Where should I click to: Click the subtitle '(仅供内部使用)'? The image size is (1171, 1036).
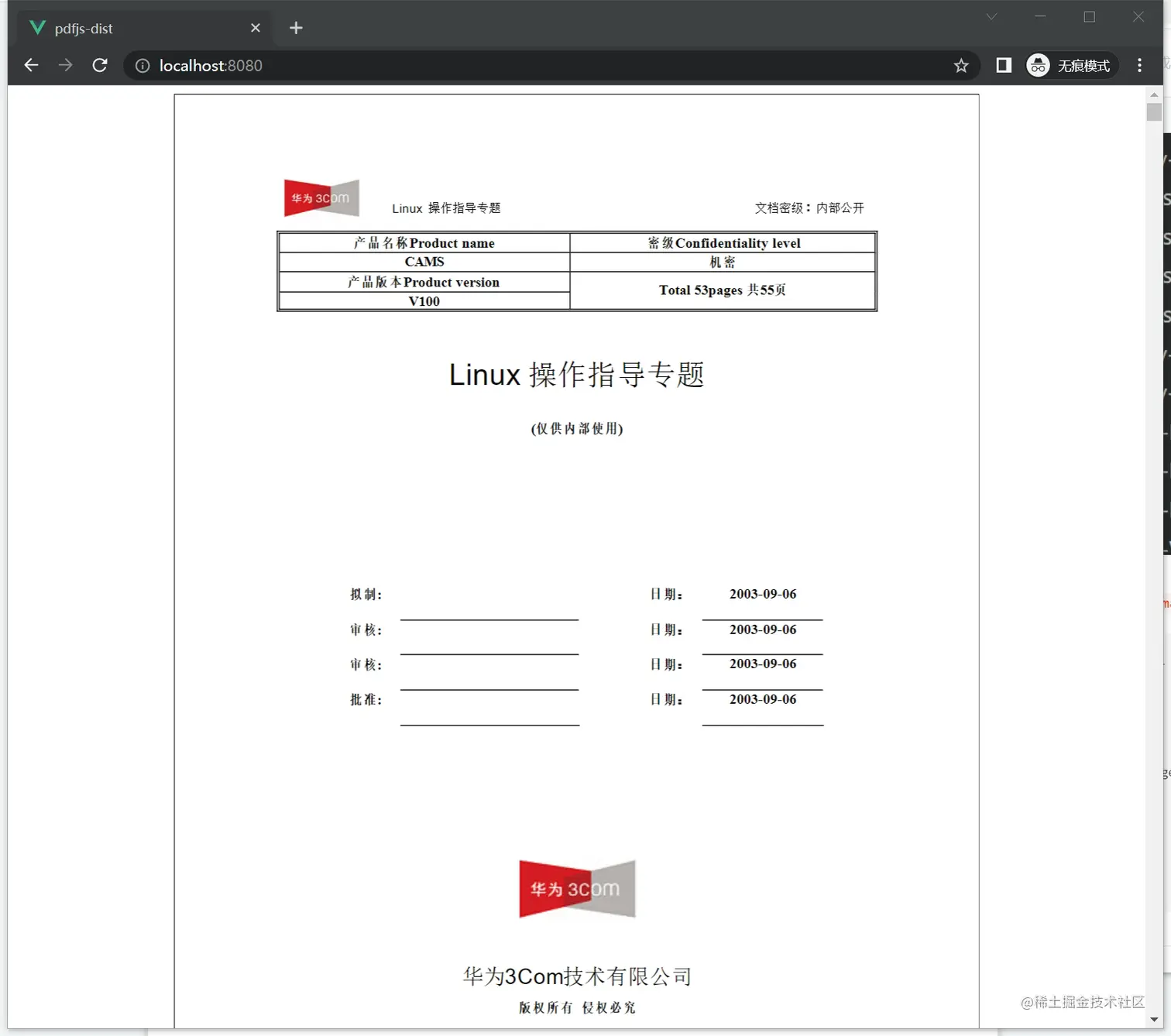tap(577, 428)
